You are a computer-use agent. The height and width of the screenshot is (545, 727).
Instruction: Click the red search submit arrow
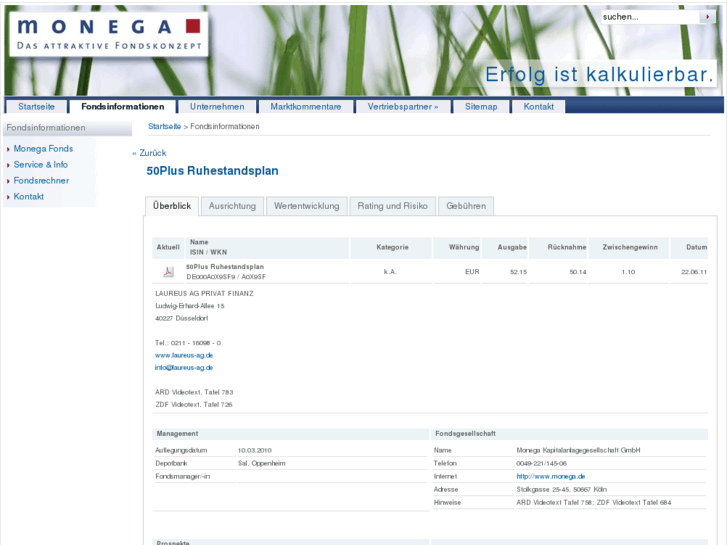click(708, 17)
